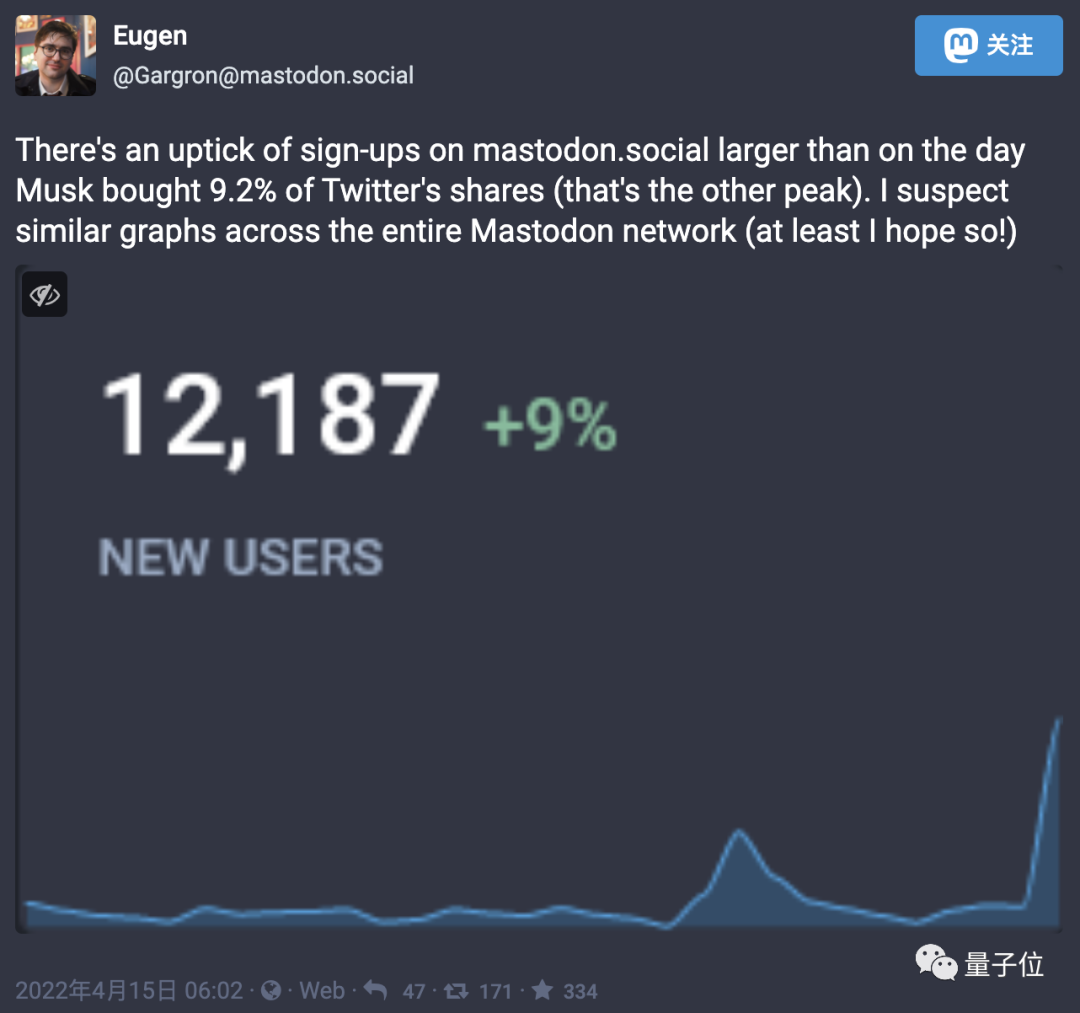Click the Mastodon logo on follow button
The width and height of the screenshot is (1080, 1013).
tap(962, 46)
